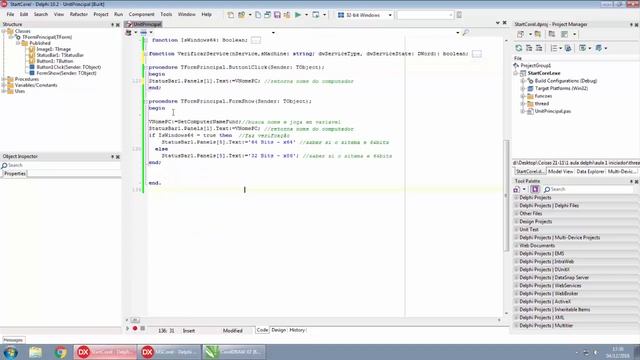Expand Procedures node in Structure panel
This screenshot has height=360, width=640.
4,79
